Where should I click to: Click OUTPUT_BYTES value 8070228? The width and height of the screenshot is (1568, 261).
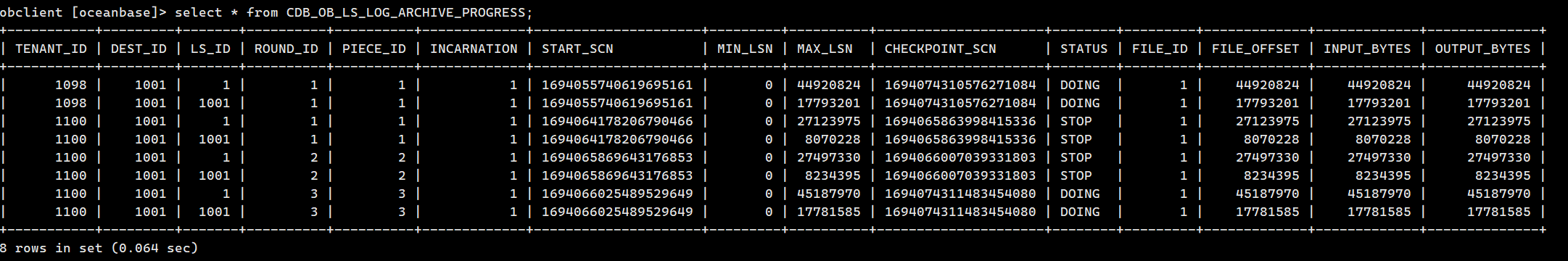1503,139
